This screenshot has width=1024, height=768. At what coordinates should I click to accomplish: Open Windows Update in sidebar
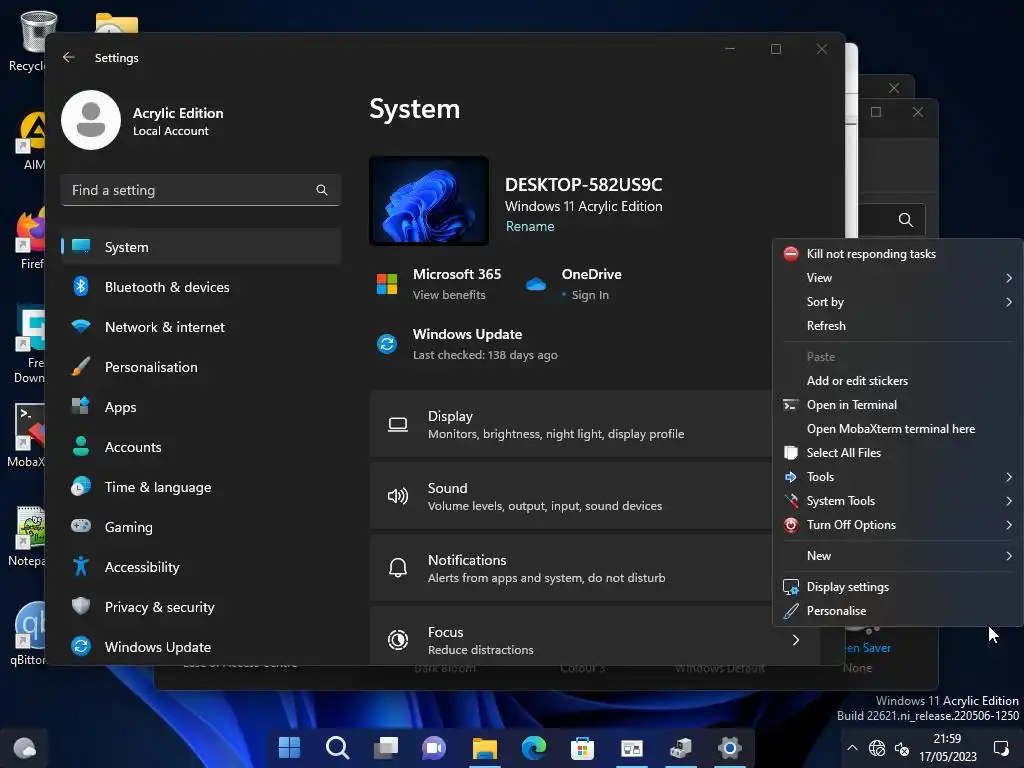click(x=201, y=647)
